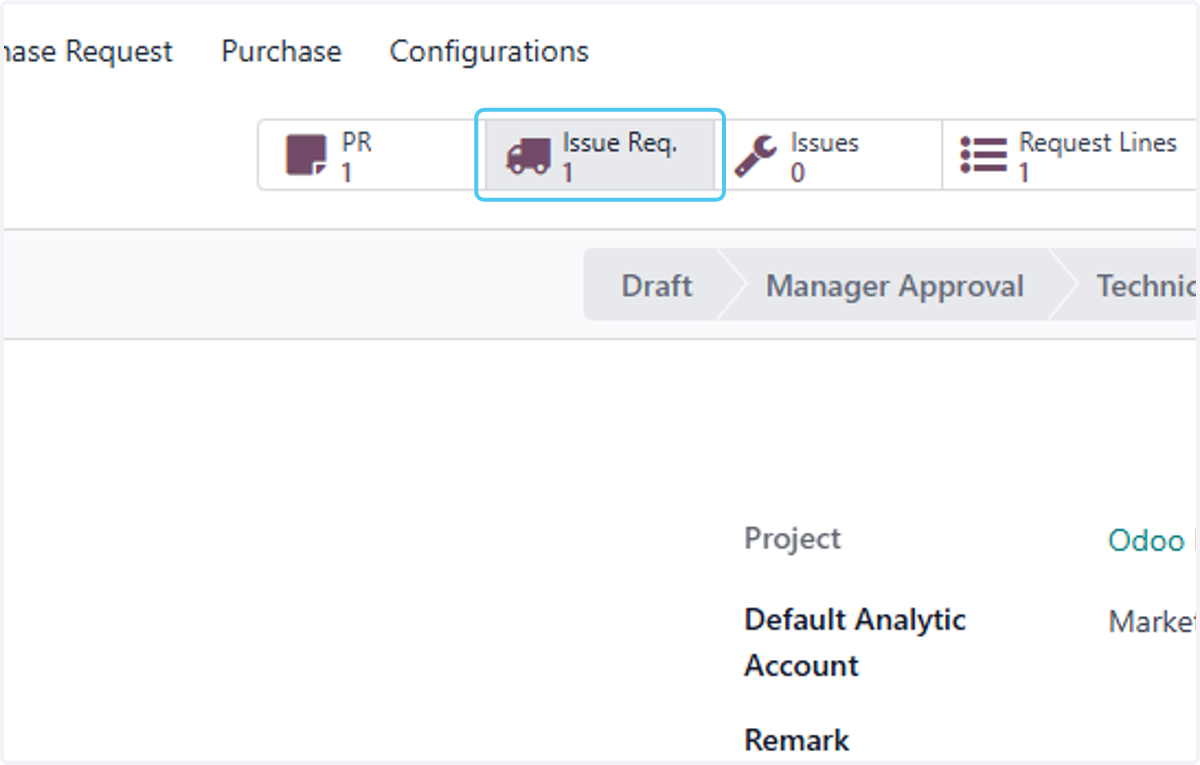Image resolution: width=1200 pixels, height=765 pixels.
Task: Select the Draft stage in status bar
Action: click(x=657, y=286)
